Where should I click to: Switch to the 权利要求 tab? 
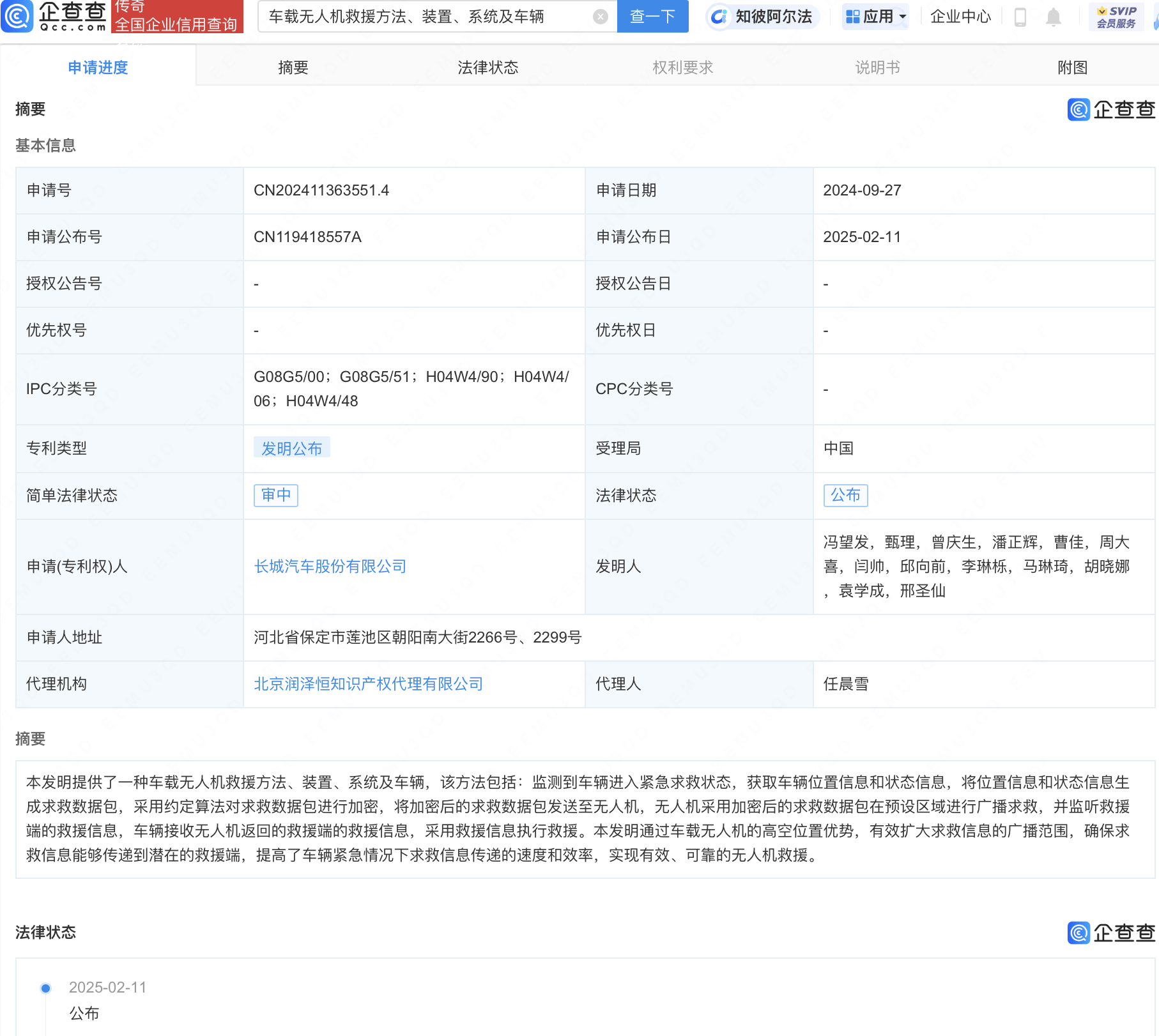(x=682, y=67)
